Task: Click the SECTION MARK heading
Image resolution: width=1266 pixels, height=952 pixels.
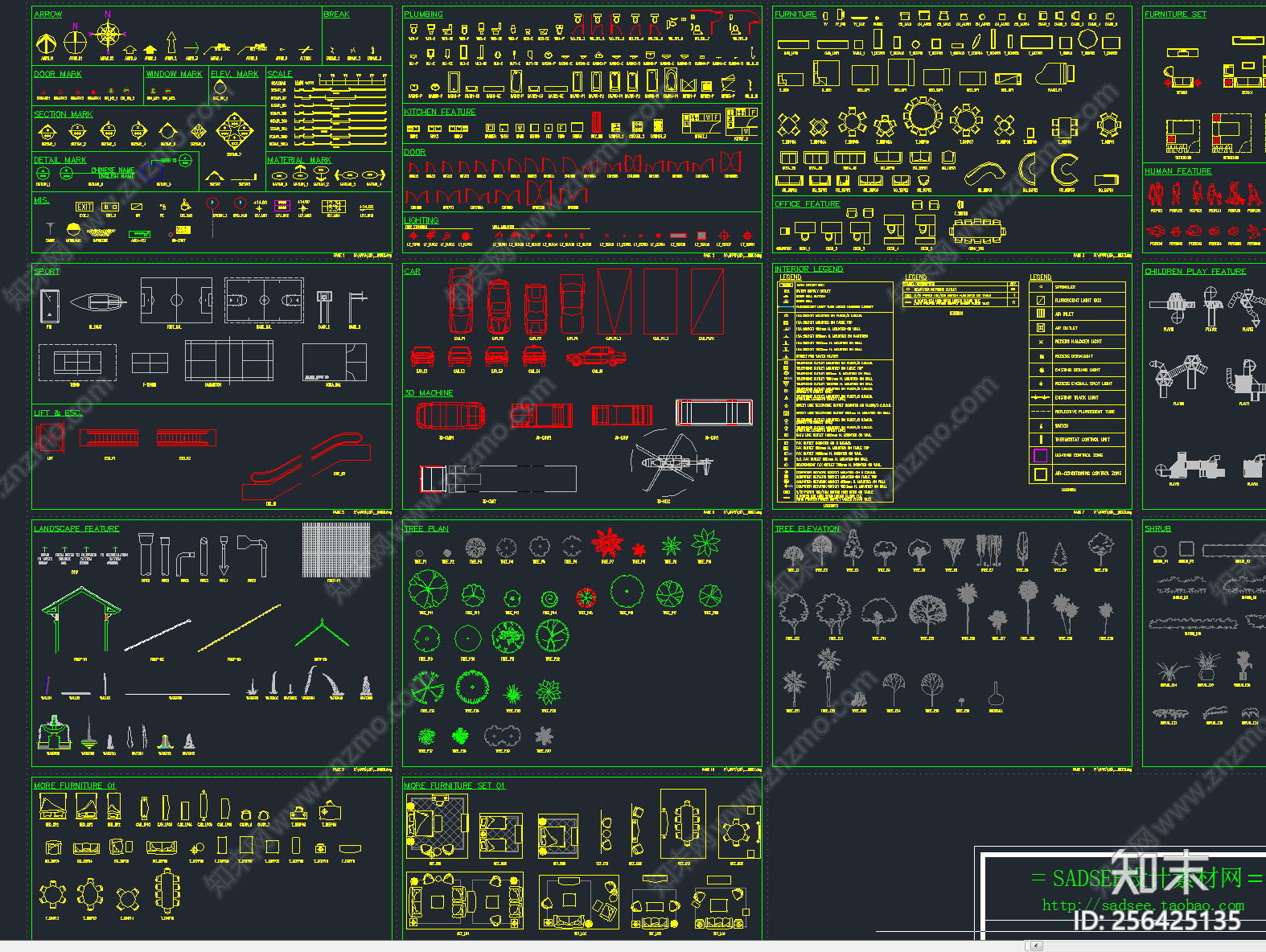Action: tap(64, 114)
